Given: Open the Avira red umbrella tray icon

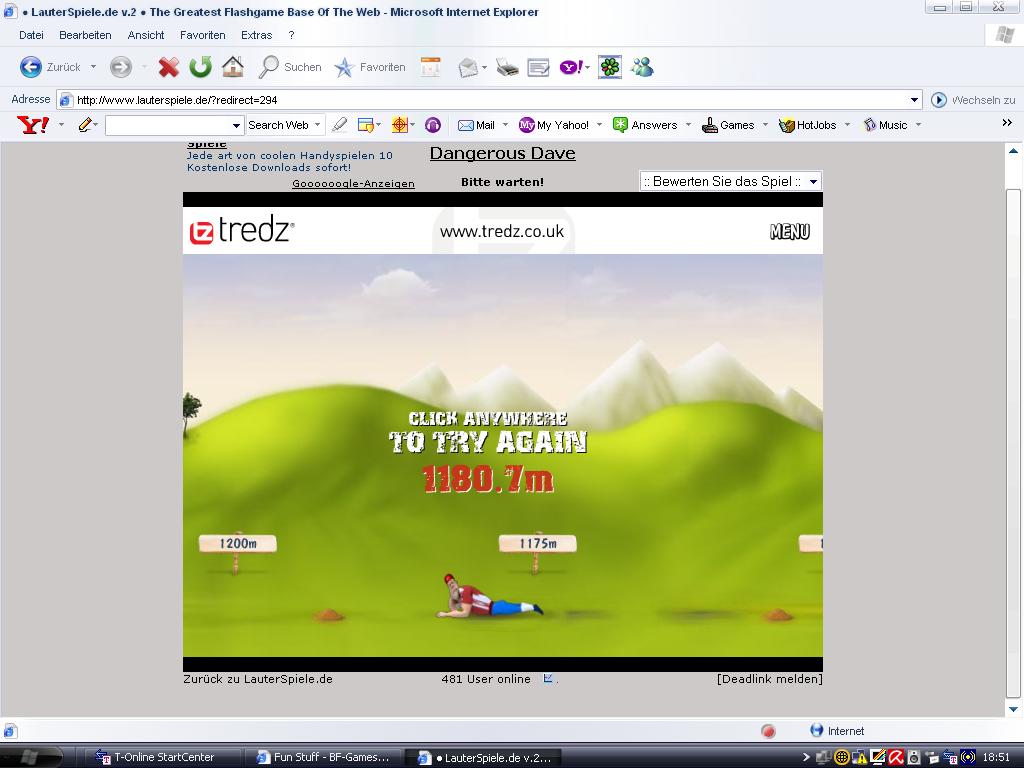Looking at the screenshot, I should click(895, 758).
